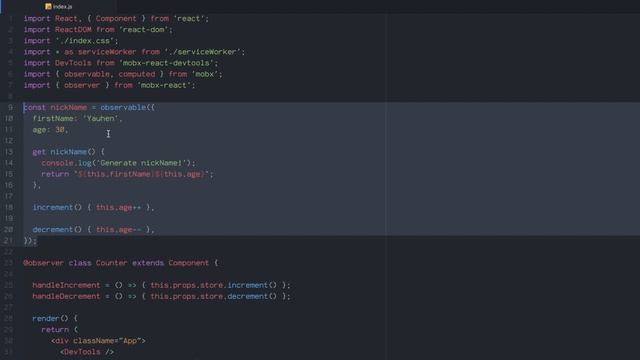
Task: Click DevTools import name on line 5
Action: pos(73,63)
